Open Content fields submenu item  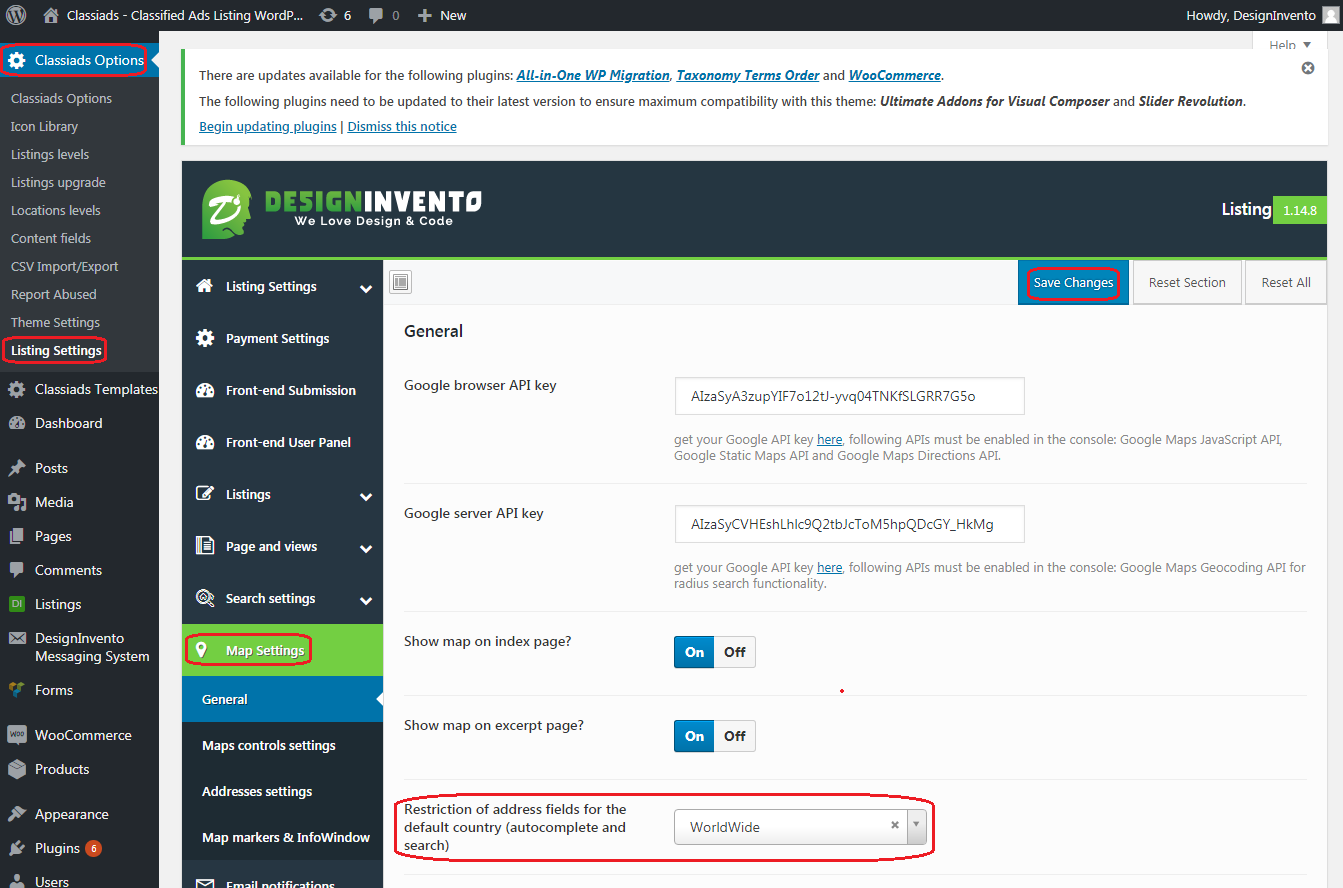coord(51,238)
